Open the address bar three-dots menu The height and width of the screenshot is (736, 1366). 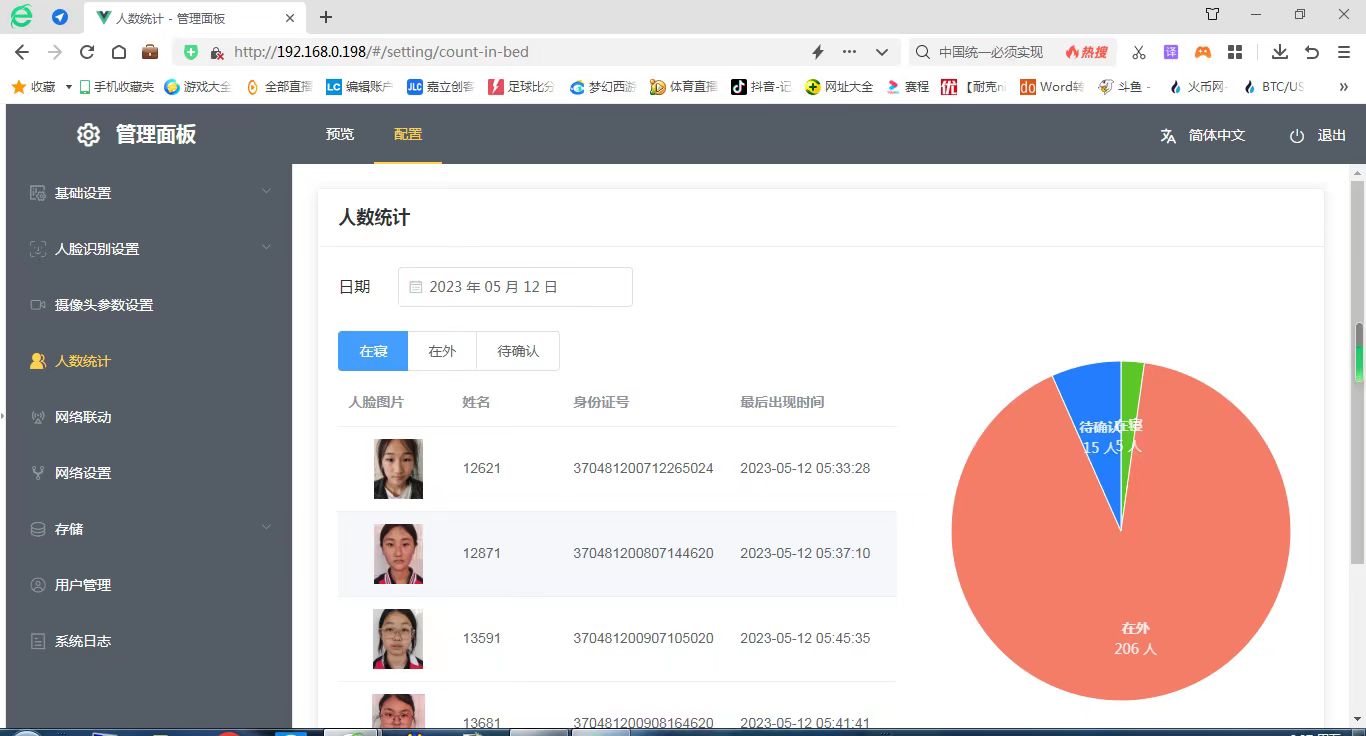850,52
